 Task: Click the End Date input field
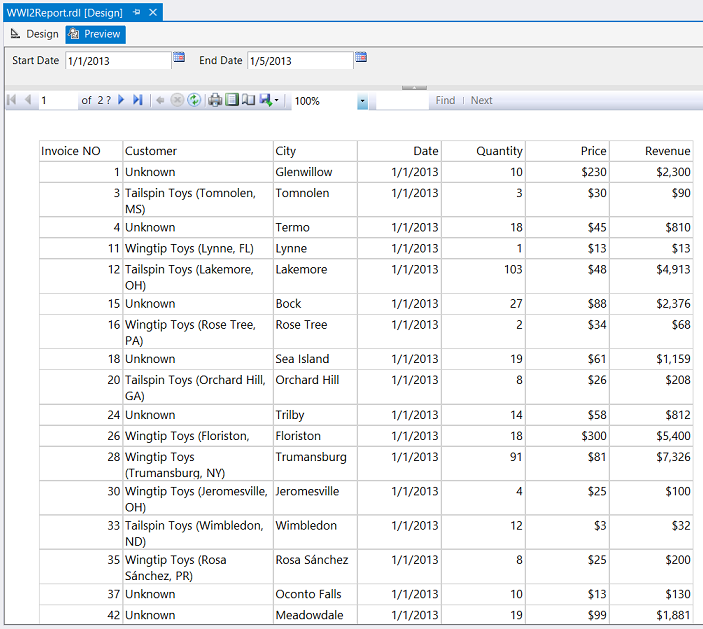pyautogui.click(x=300, y=61)
